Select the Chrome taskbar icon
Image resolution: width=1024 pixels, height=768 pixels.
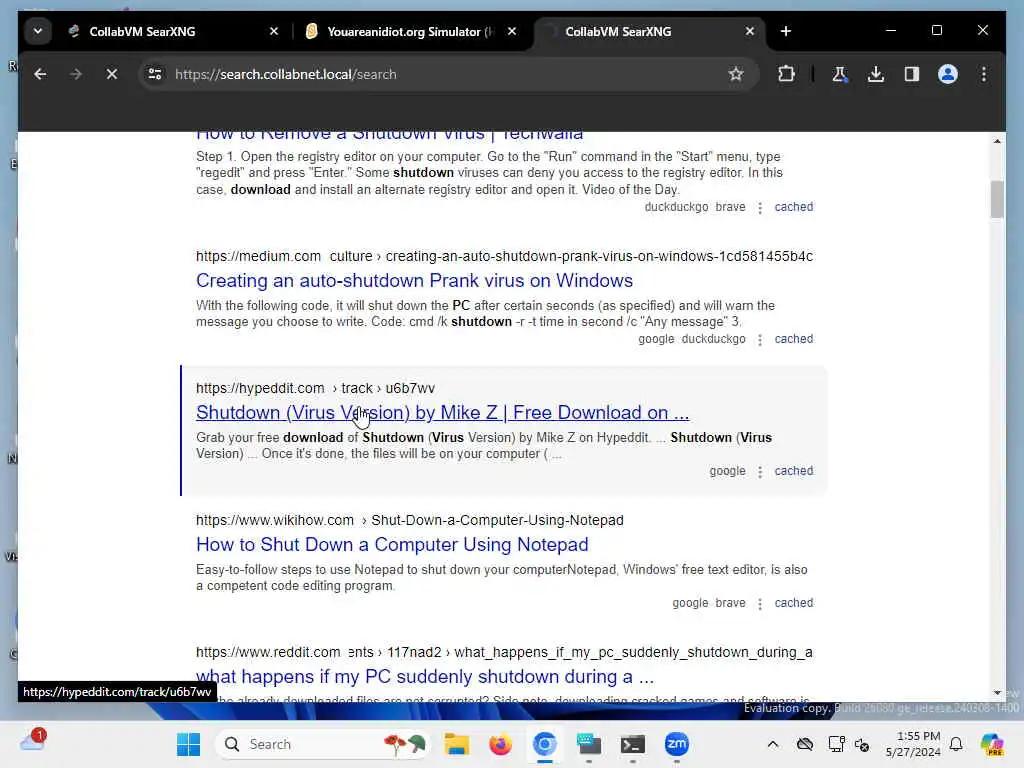click(545, 744)
